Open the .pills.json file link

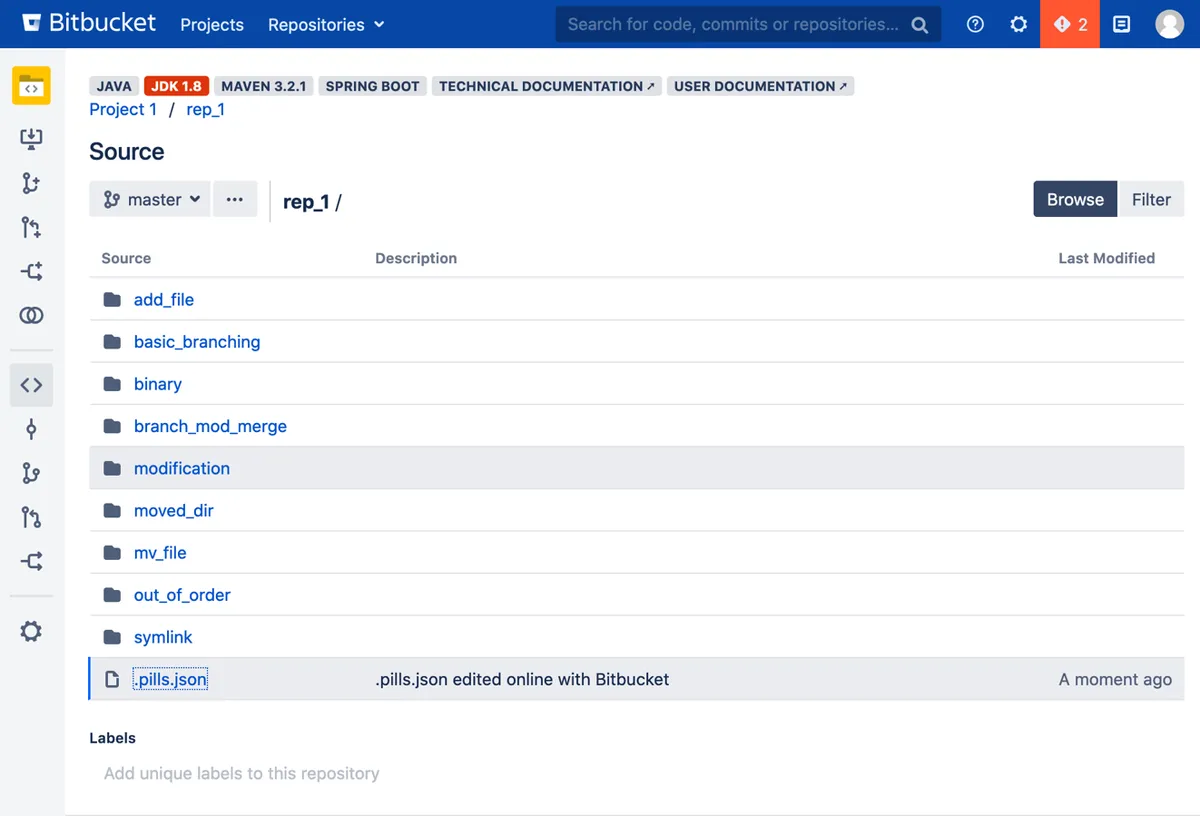tap(170, 680)
